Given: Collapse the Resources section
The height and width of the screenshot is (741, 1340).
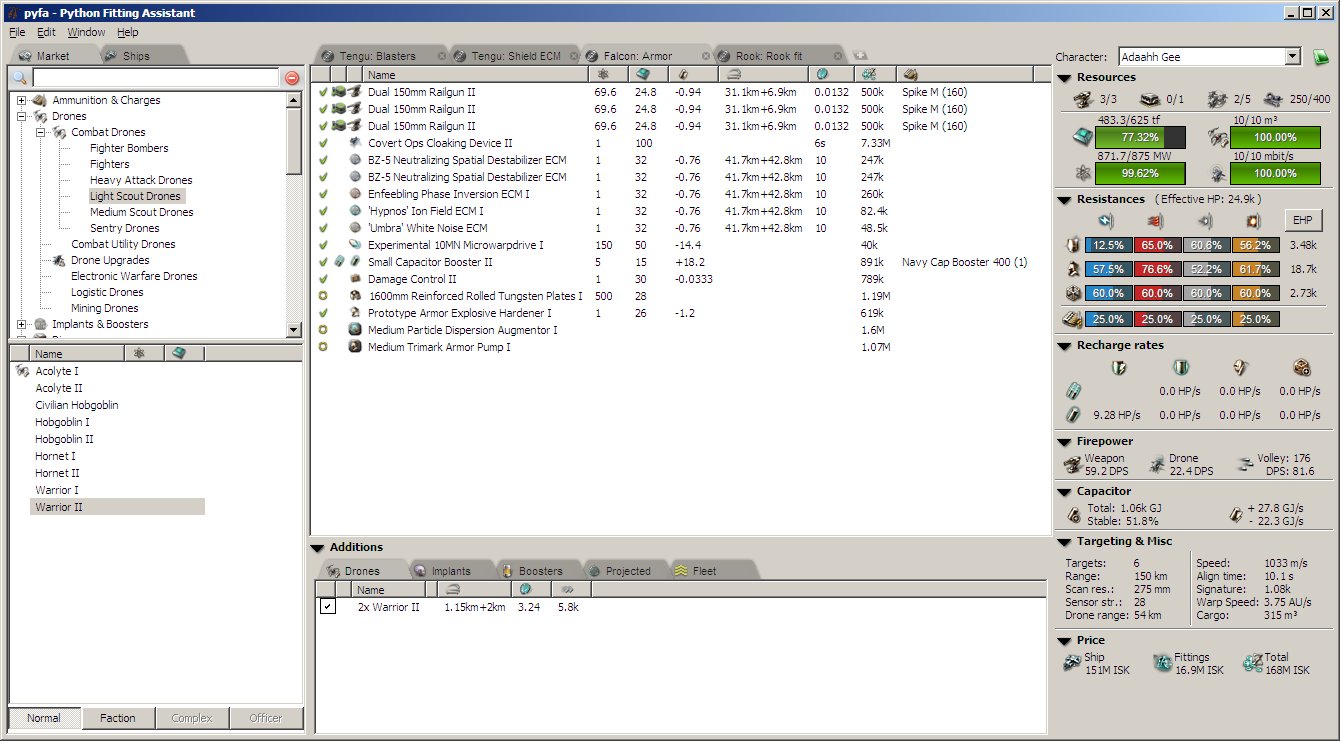Looking at the screenshot, I should click(1064, 78).
